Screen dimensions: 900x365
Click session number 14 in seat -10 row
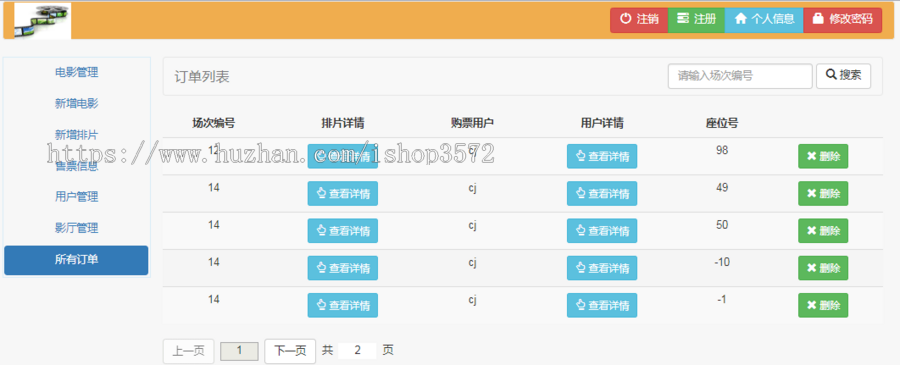[x=214, y=262]
